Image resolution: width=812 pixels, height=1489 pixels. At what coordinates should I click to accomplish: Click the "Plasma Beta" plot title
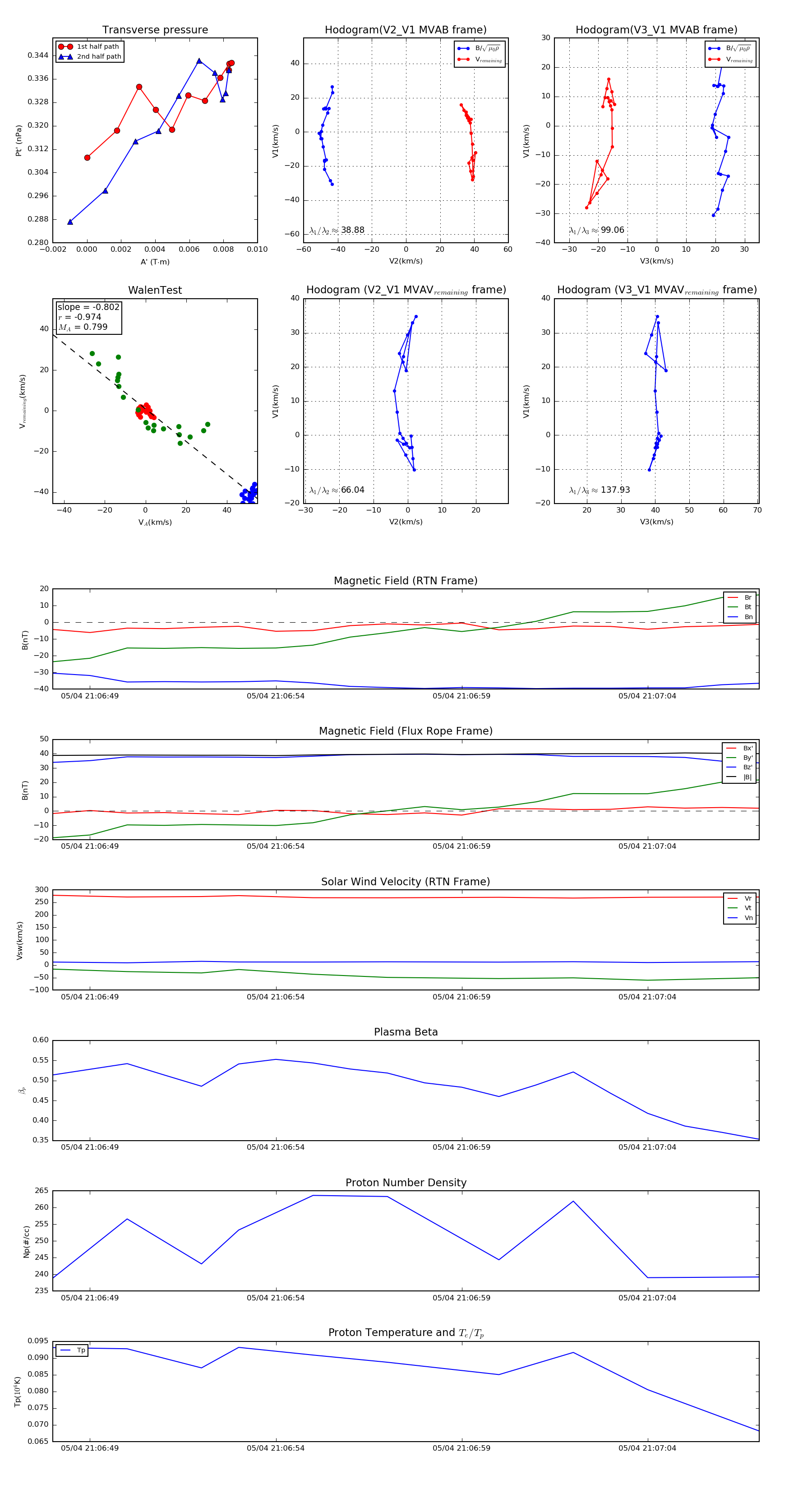[x=406, y=1032]
